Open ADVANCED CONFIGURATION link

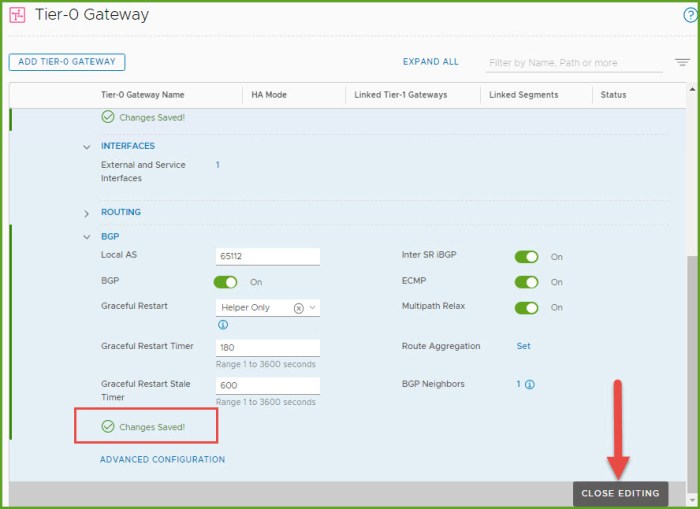[162, 460]
